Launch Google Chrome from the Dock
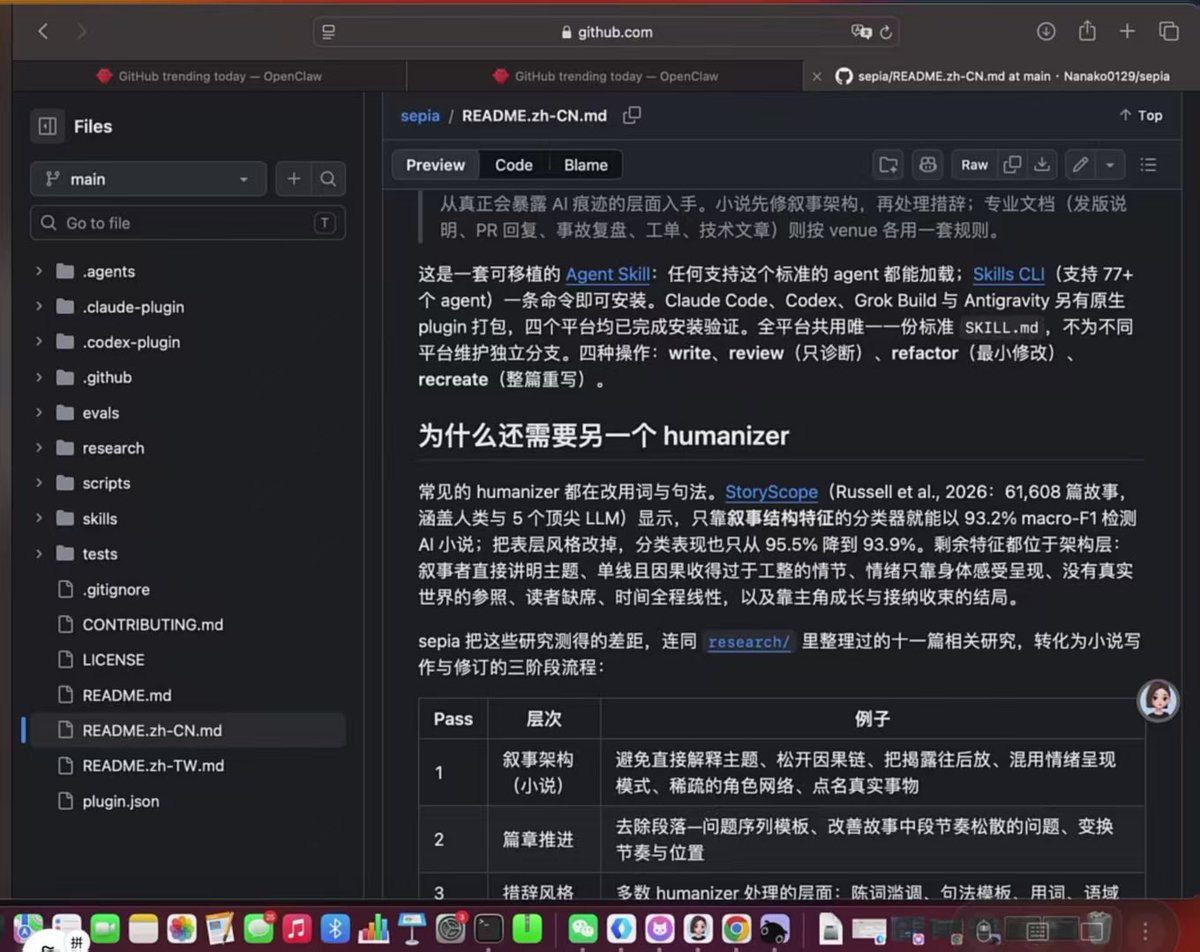Viewport: 1200px width, 952px height. click(x=737, y=928)
